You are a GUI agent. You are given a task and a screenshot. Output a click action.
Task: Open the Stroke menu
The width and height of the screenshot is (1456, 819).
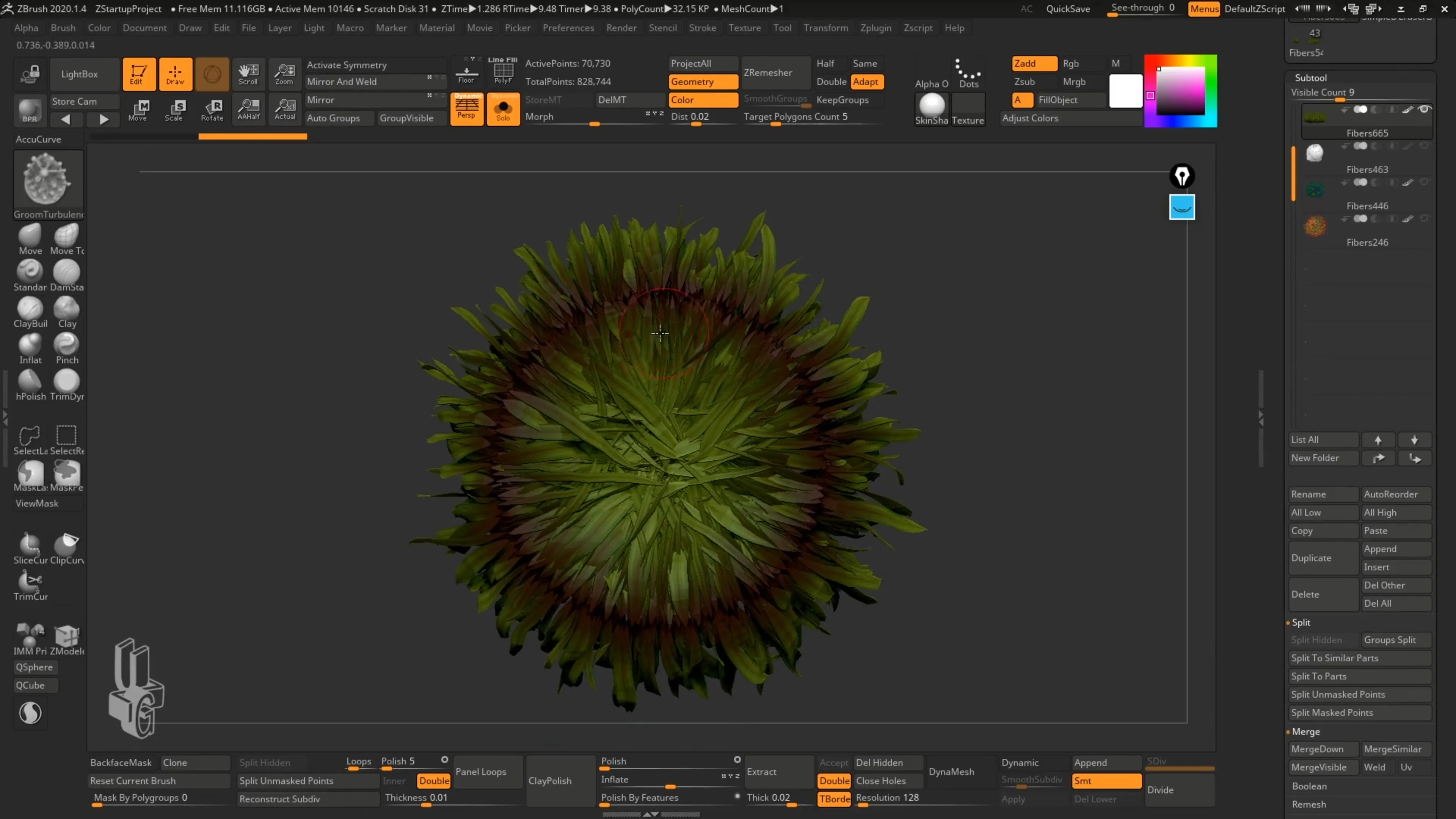click(x=702, y=28)
